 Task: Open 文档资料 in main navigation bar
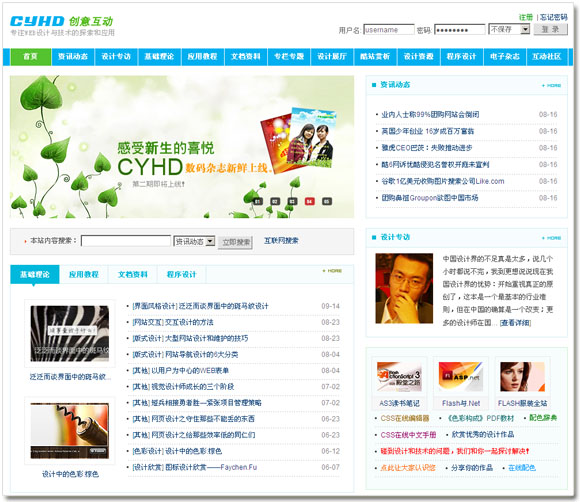pos(246,57)
